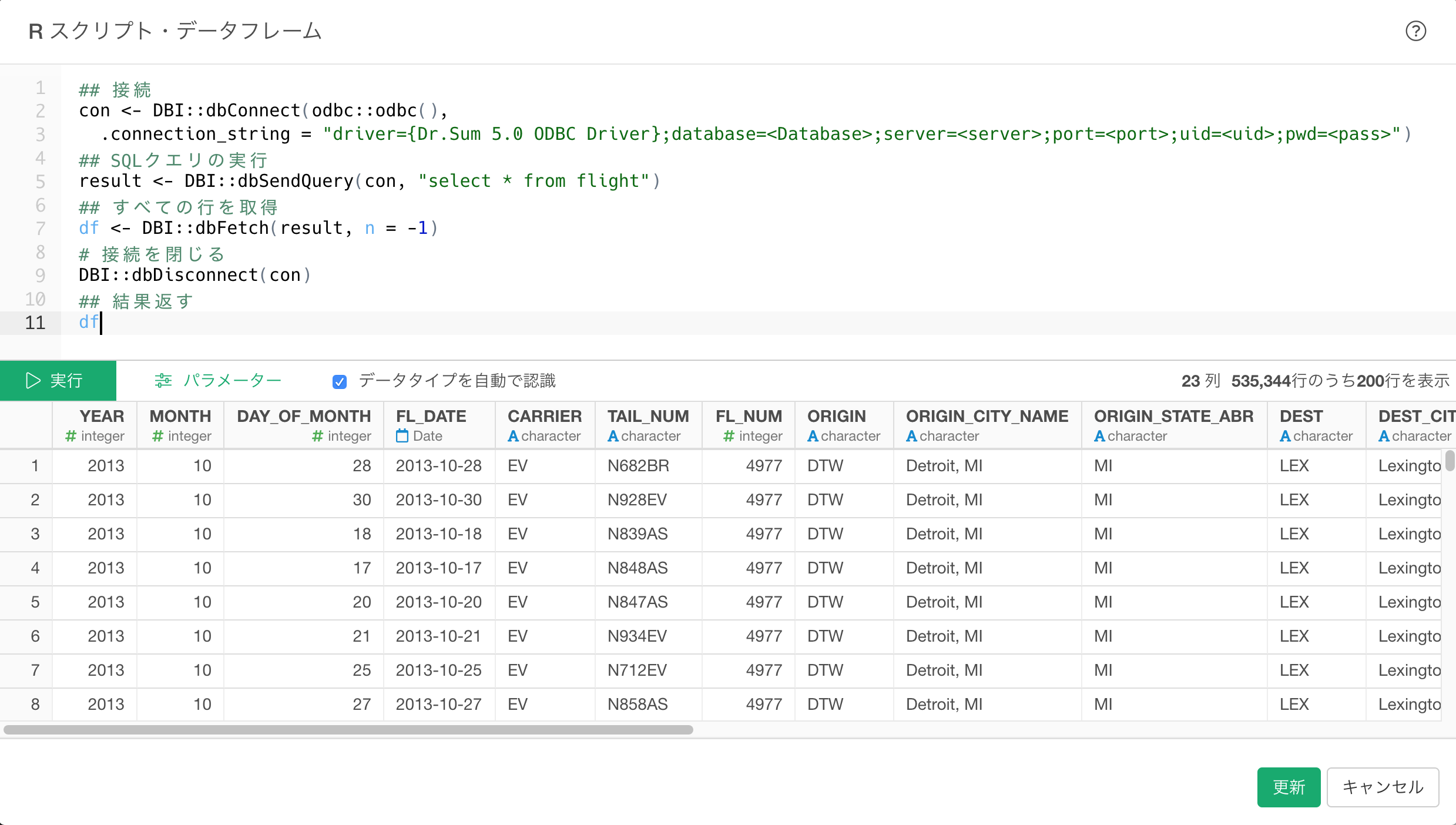Click the FL_DATE column header
The width and height of the screenshot is (1456, 825).
click(x=440, y=425)
